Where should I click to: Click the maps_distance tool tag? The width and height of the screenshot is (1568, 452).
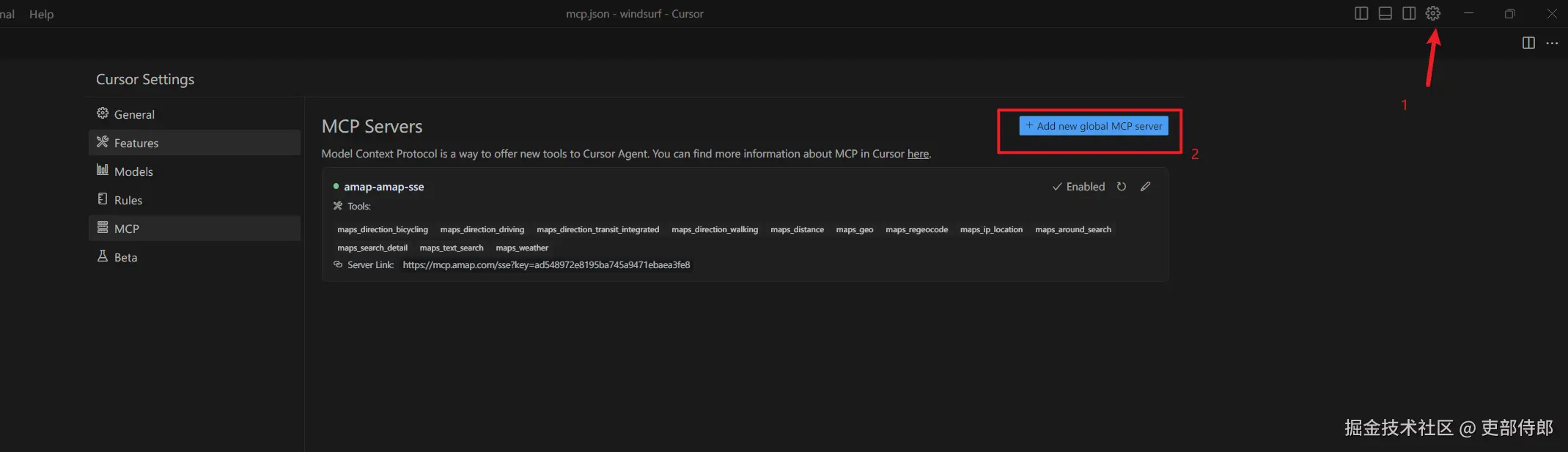pyautogui.click(x=797, y=229)
